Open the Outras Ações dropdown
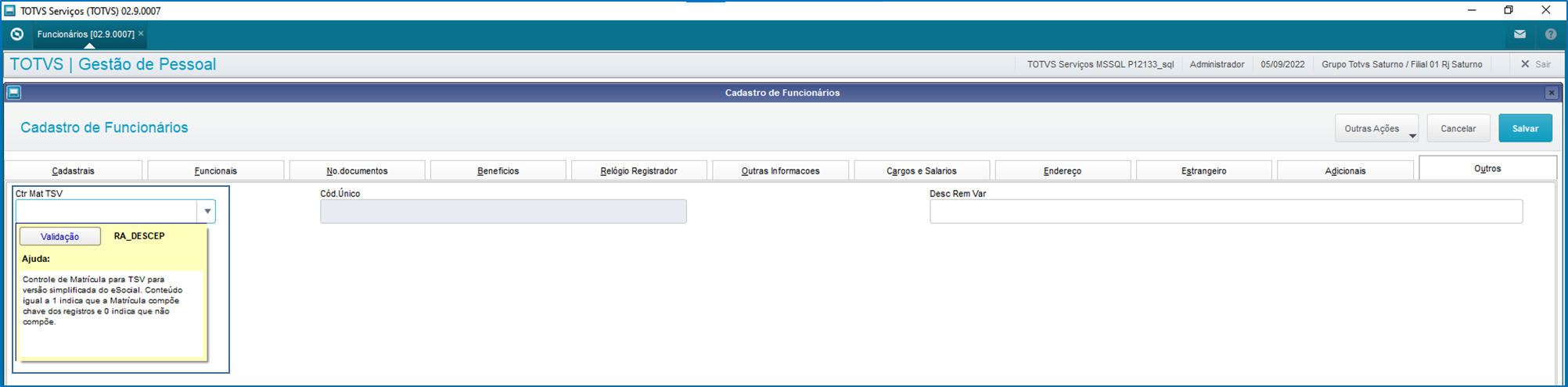 click(x=1376, y=128)
